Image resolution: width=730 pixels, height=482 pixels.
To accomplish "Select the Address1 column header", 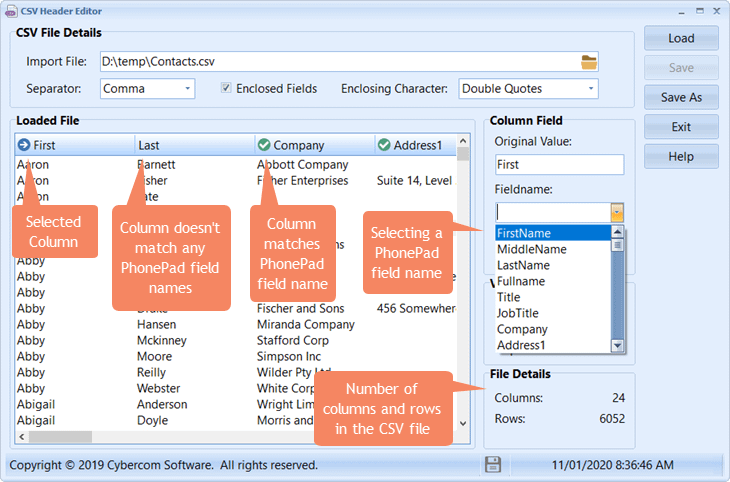I will pos(416,145).
